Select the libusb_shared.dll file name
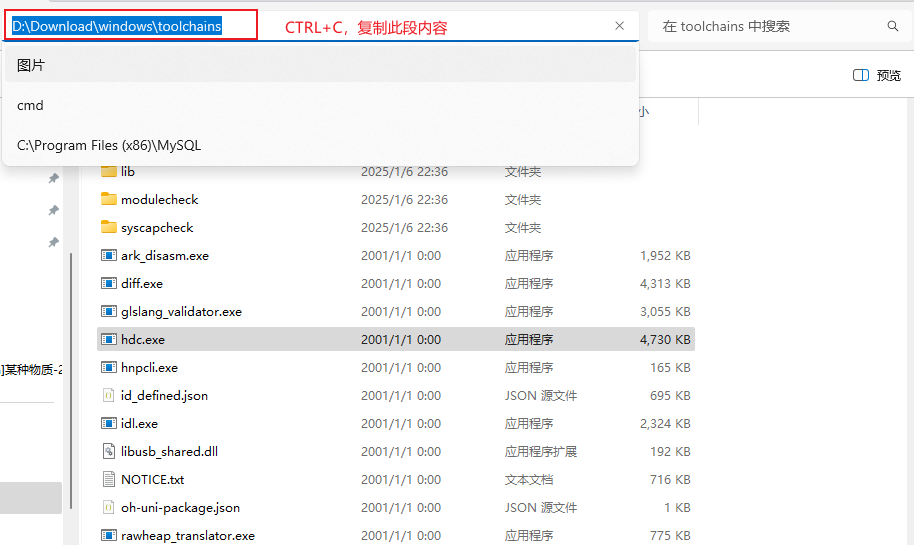The width and height of the screenshot is (914, 545). point(170,451)
